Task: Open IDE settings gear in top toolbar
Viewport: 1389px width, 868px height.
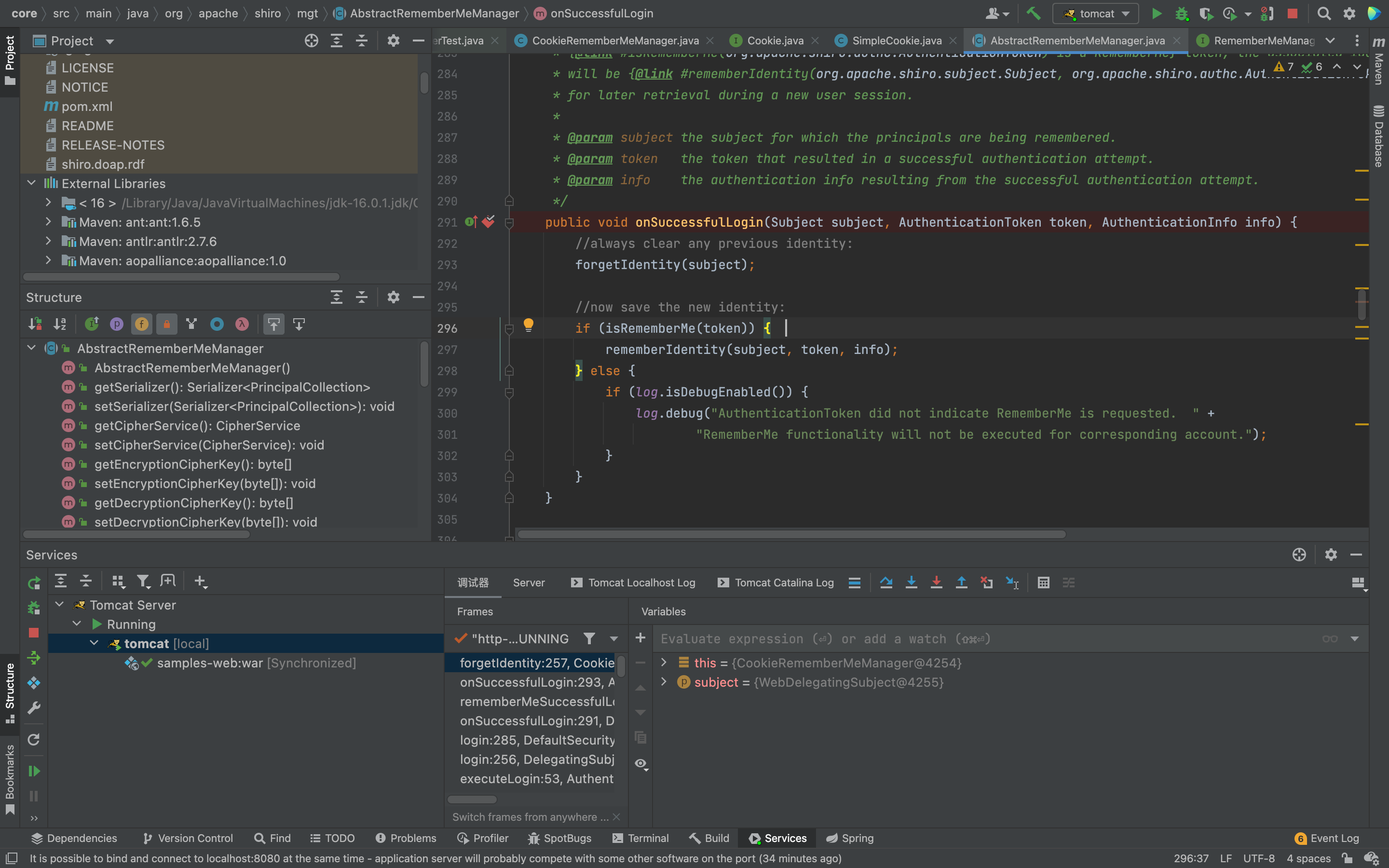Action: click(x=1349, y=13)
